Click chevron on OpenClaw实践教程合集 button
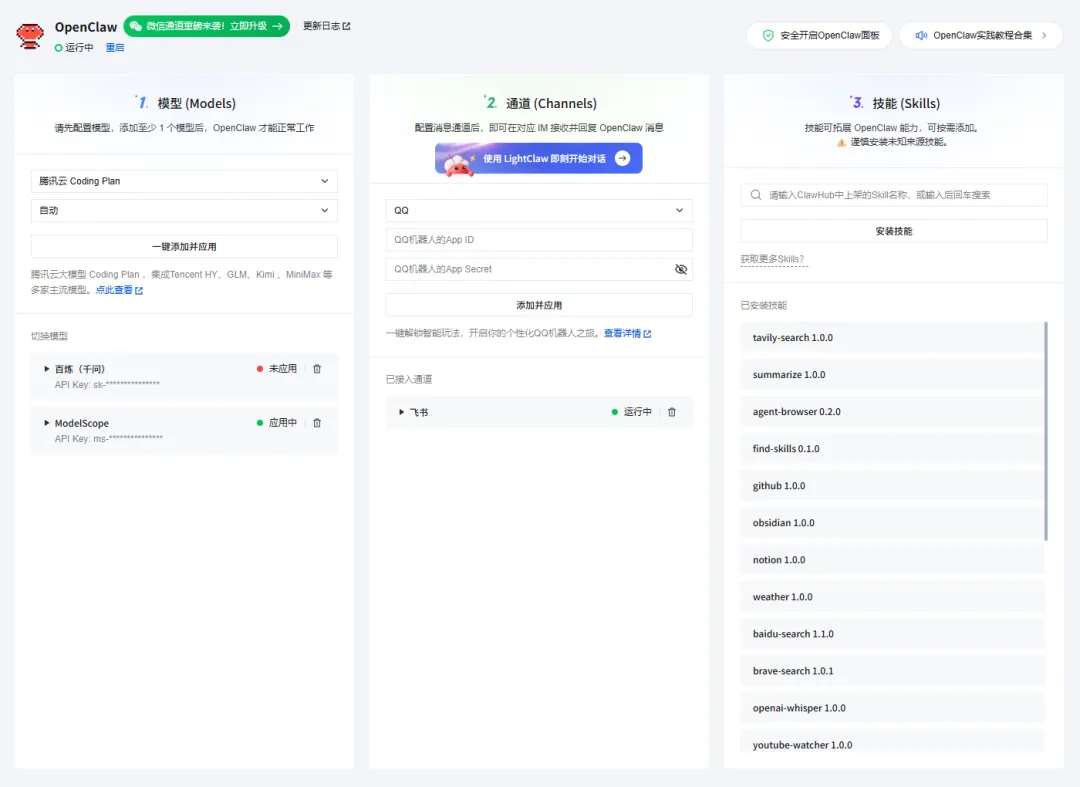 point(1044,35)
